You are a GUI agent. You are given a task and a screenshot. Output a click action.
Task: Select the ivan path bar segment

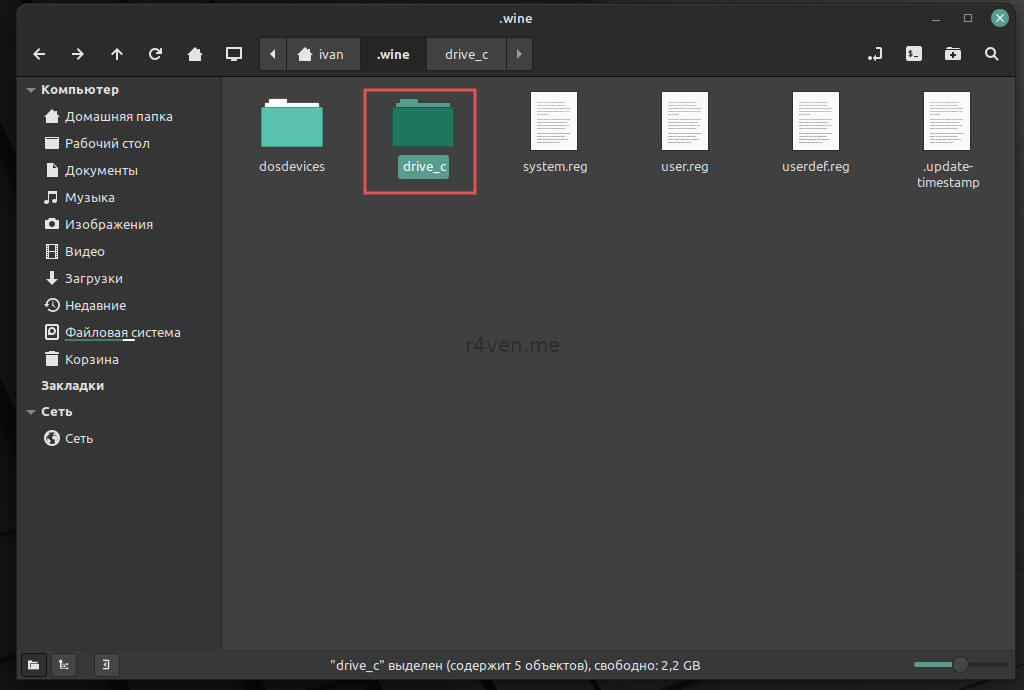[321, 54]
